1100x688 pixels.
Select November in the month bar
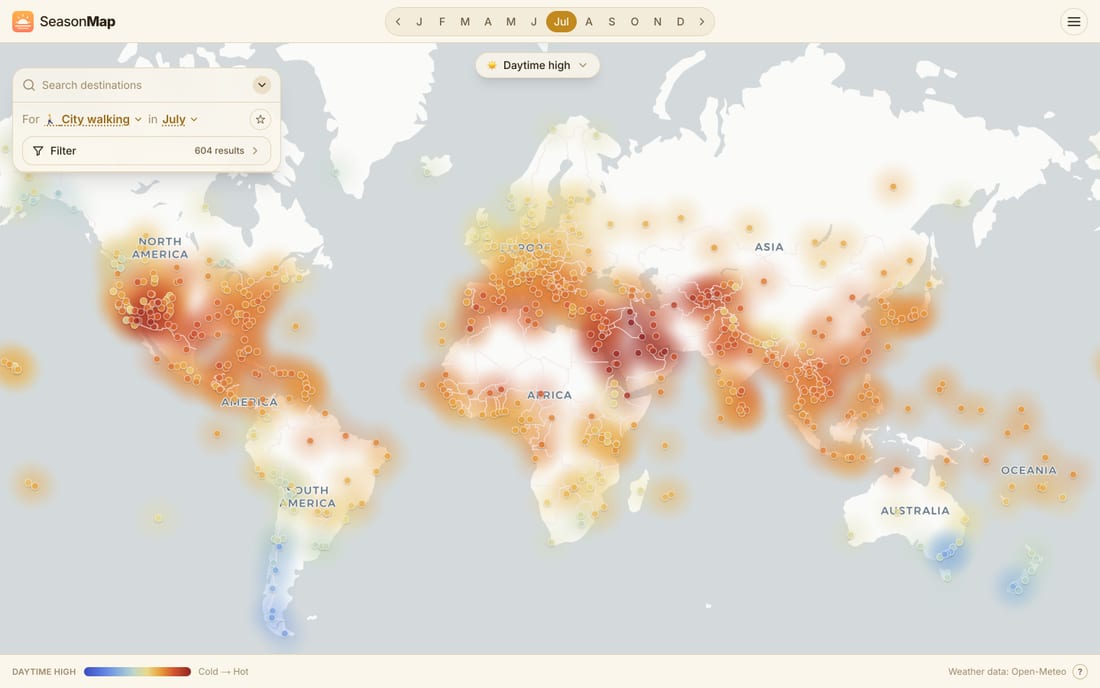pos(657,22)
